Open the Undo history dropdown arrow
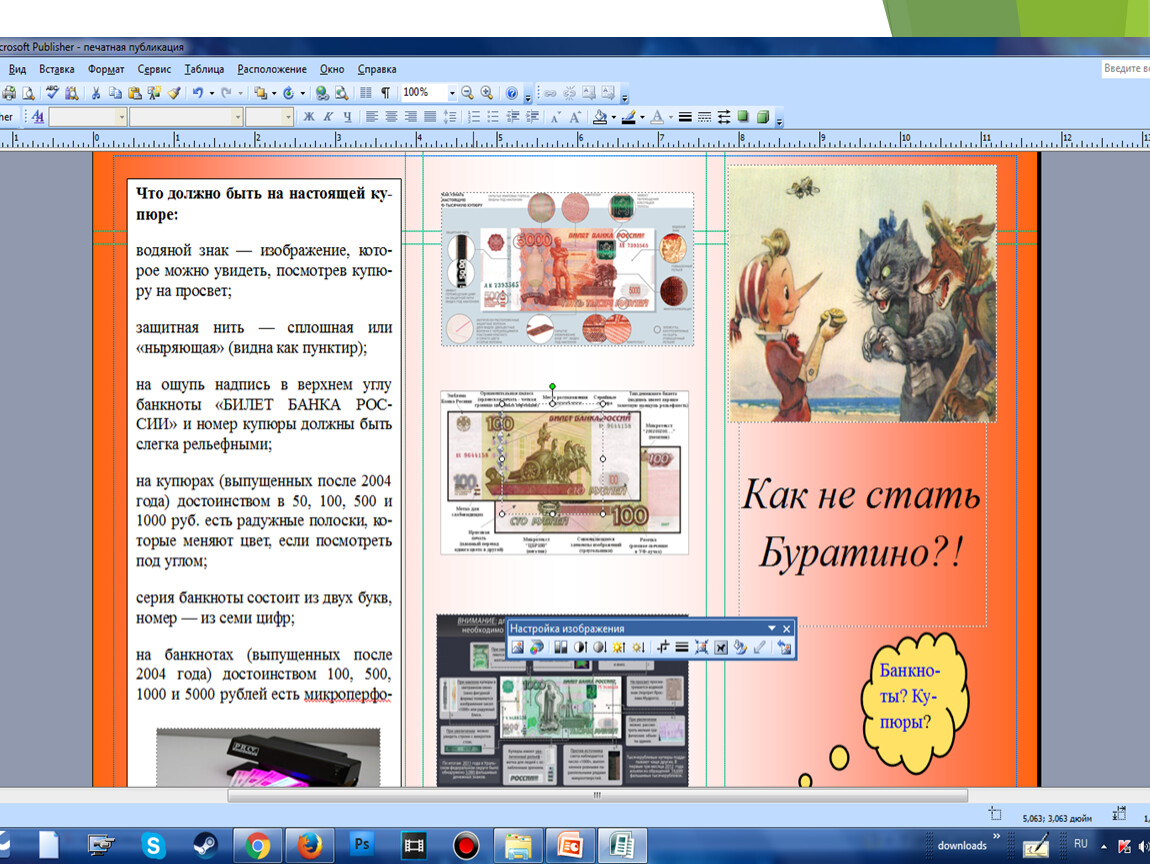1150x864 pixels. point(212,93)
